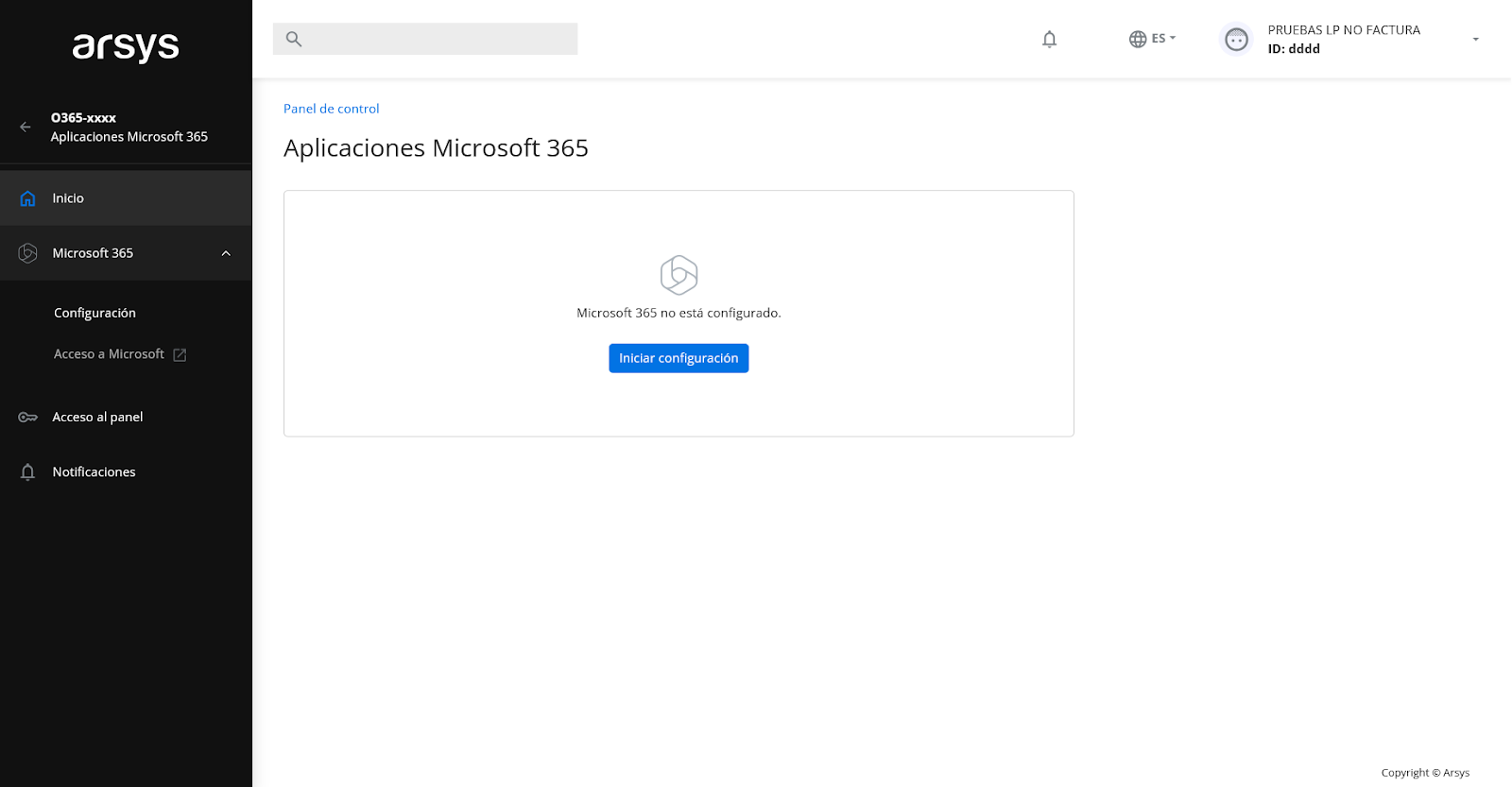
Task: Open the Configuración submenu item
Action: pos(94,313)
